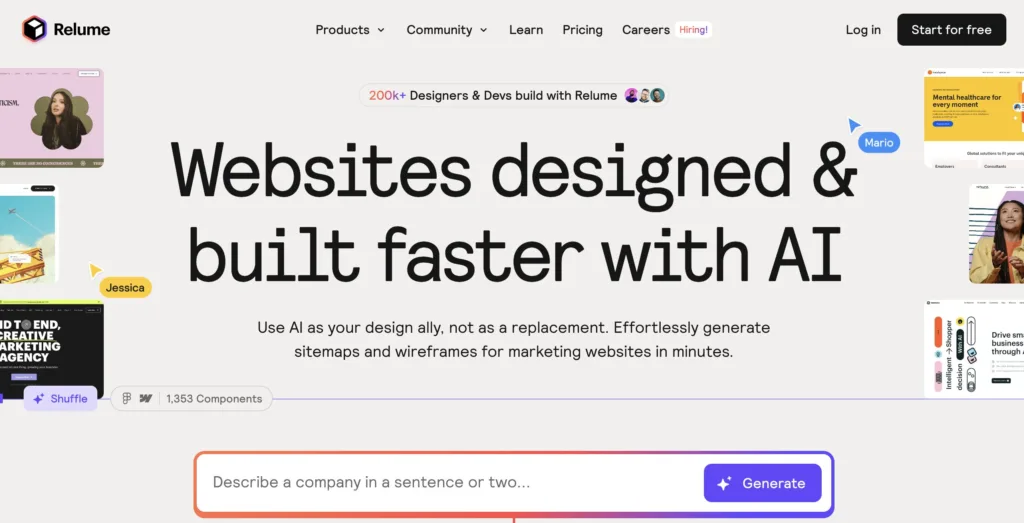Click the Log in link
This screenshot has height=523, width=1024.
(863, 29)
